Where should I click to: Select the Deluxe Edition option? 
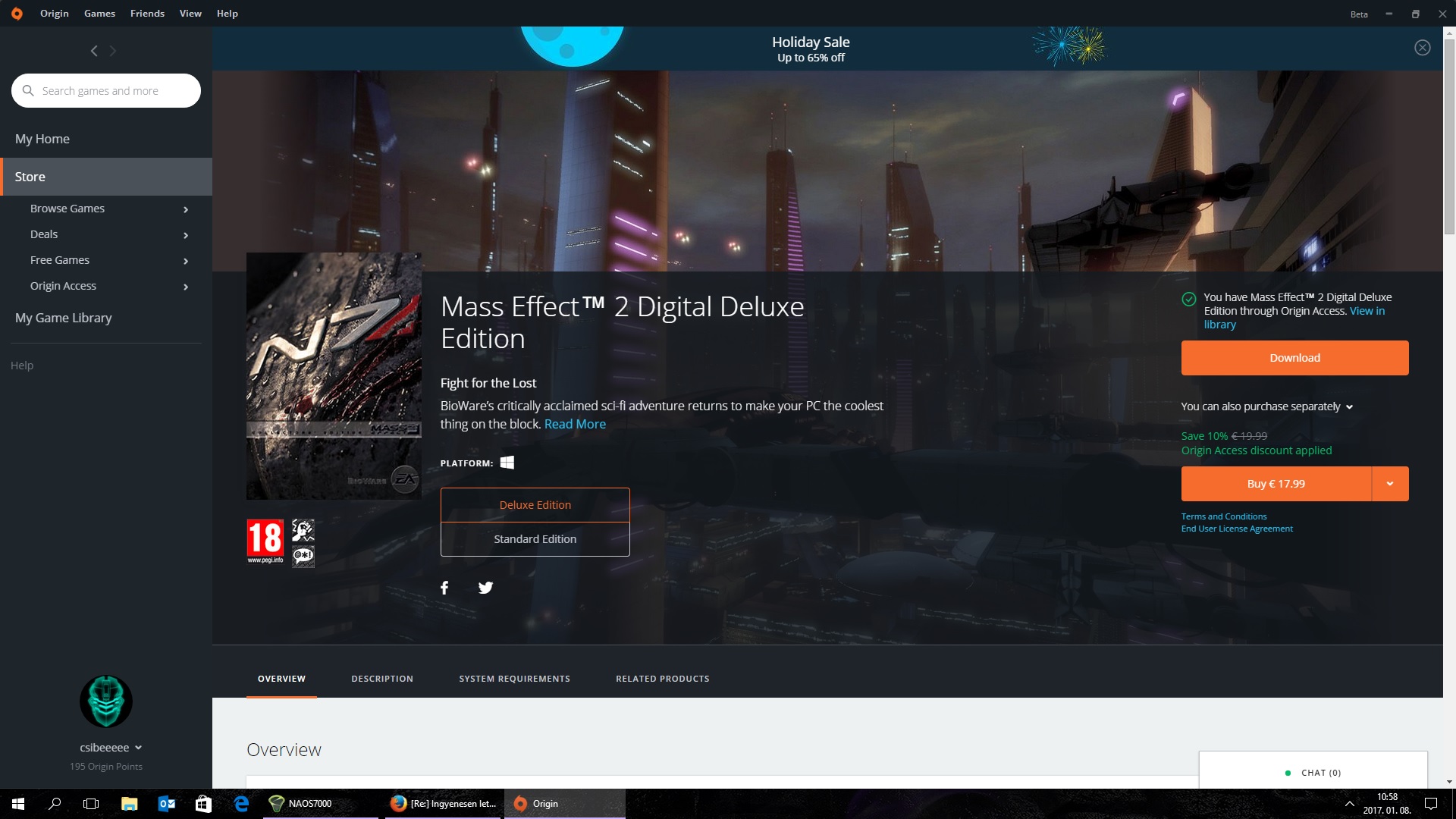point(535,505)
